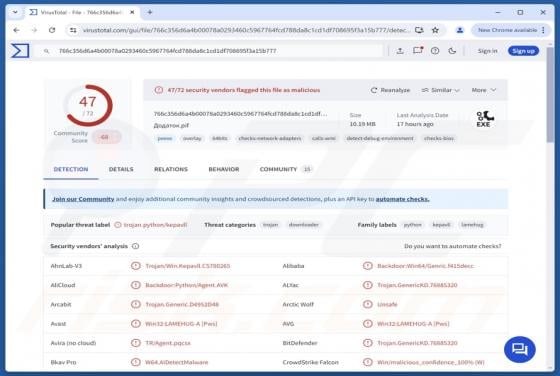Image resolution: width=560 pixels, height=376 pixels.
Task: Click the install app icon in address bar
Action: pos(419,30)
